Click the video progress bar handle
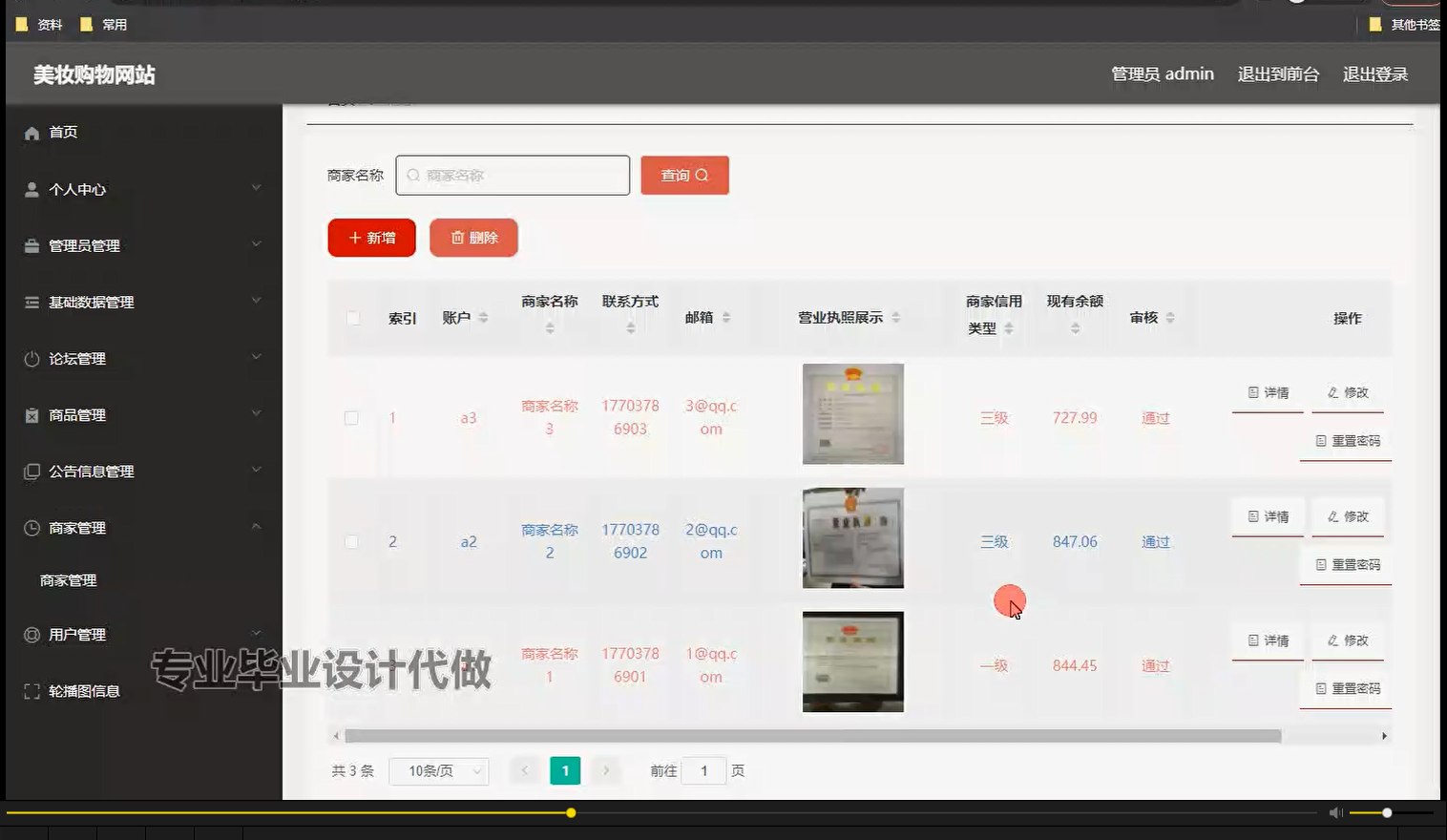 [x=571, y=813]
